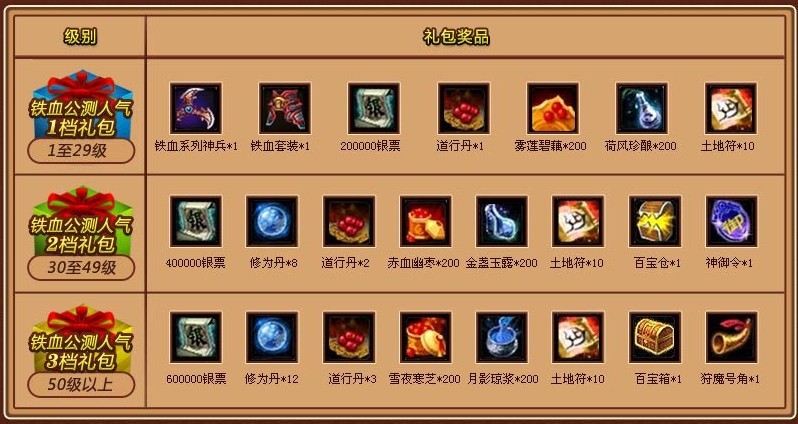Select the 雾莲碧藕 item icon
Image resolution: width=798 pixels, height=424 pixels.
[553, 108]
